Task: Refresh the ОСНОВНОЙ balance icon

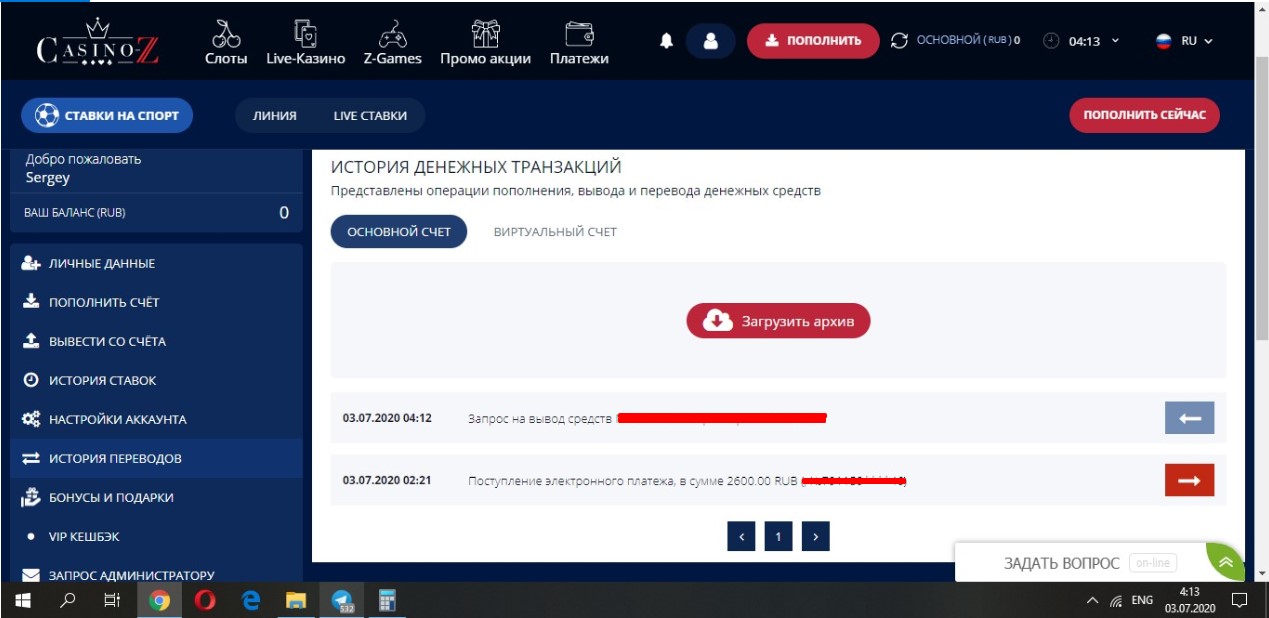Action: 899,41
